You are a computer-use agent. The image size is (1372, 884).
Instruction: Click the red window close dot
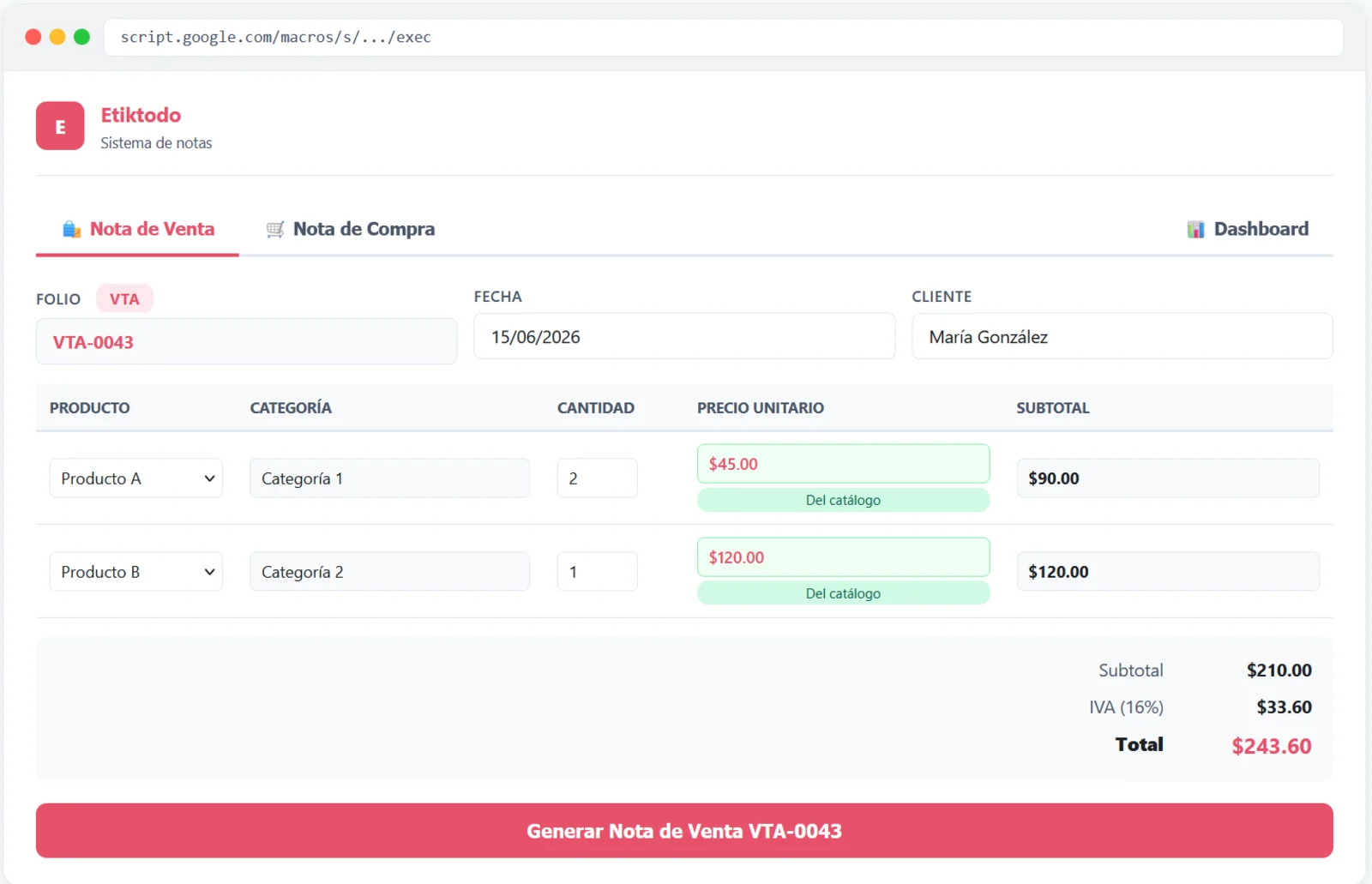tap(33, 37)
